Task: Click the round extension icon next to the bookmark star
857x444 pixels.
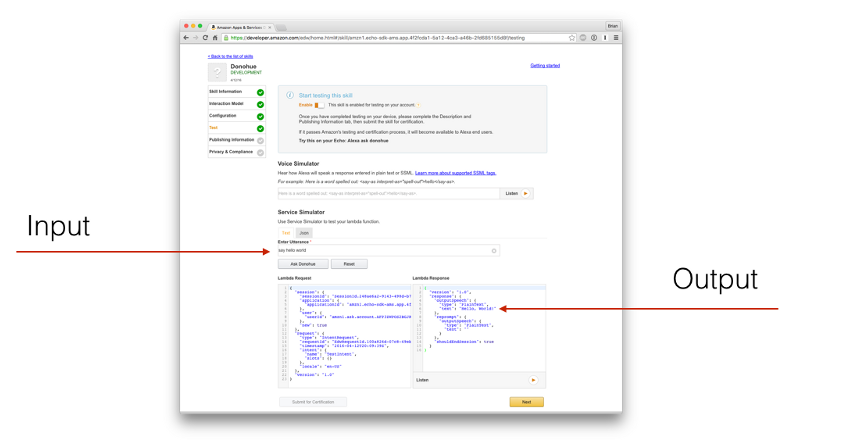Action: coord(583,38)
